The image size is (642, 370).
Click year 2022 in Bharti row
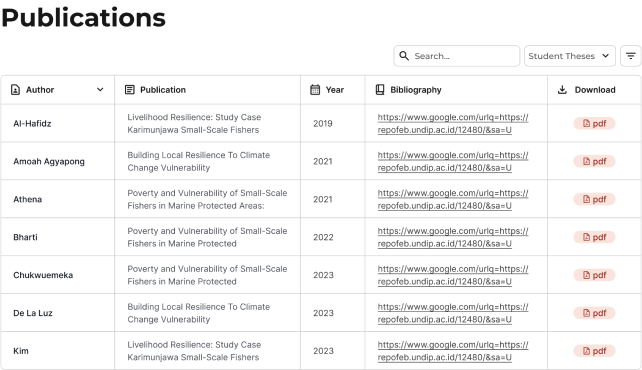pos(323,237)
